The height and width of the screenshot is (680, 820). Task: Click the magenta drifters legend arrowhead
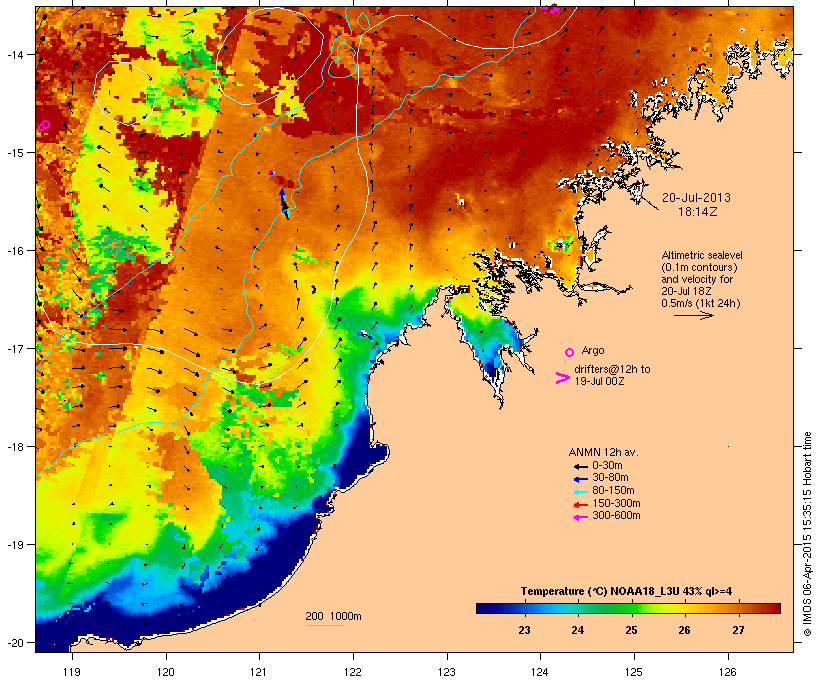click(562, 378)
